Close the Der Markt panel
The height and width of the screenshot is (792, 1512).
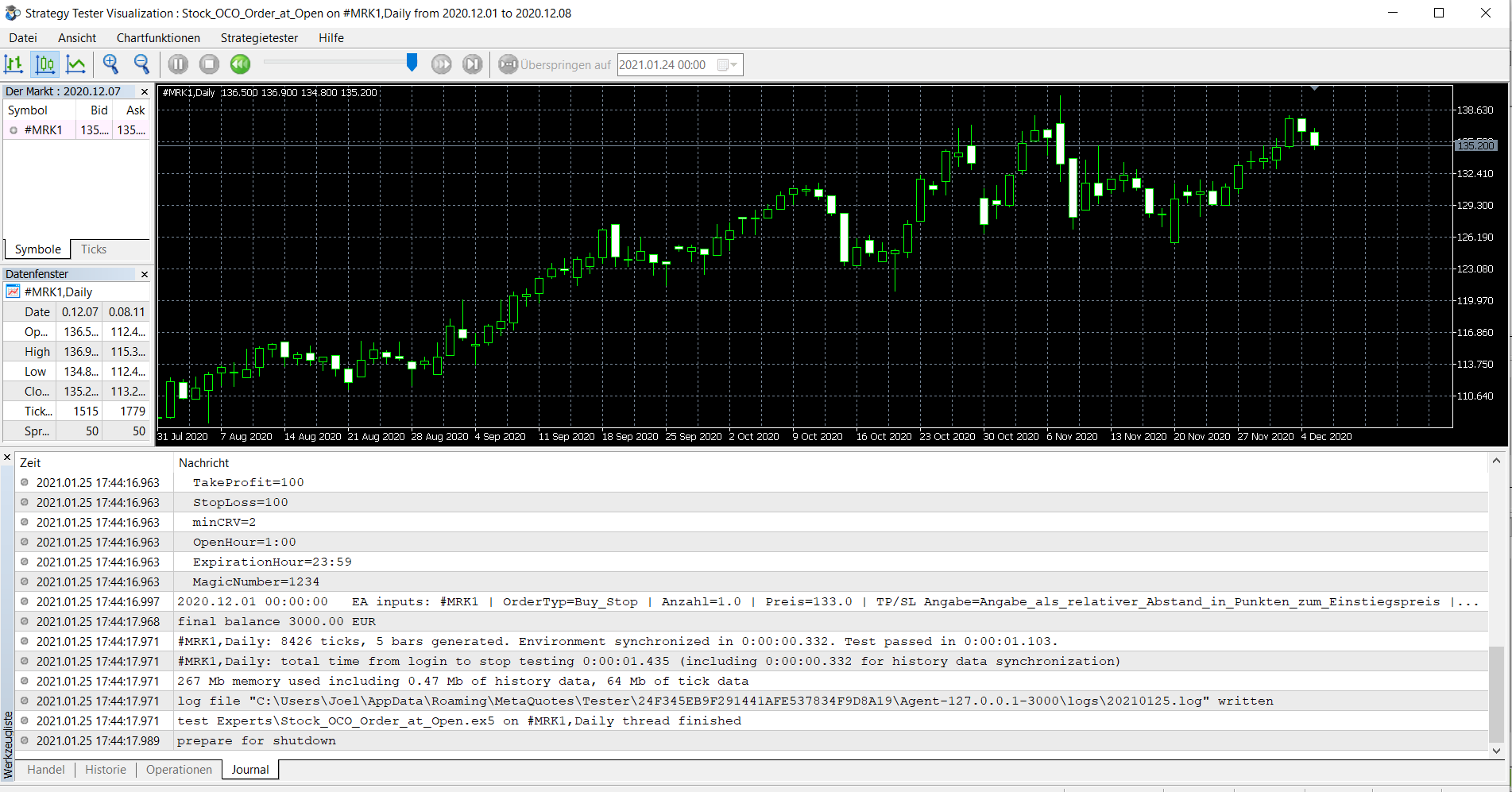145,92
